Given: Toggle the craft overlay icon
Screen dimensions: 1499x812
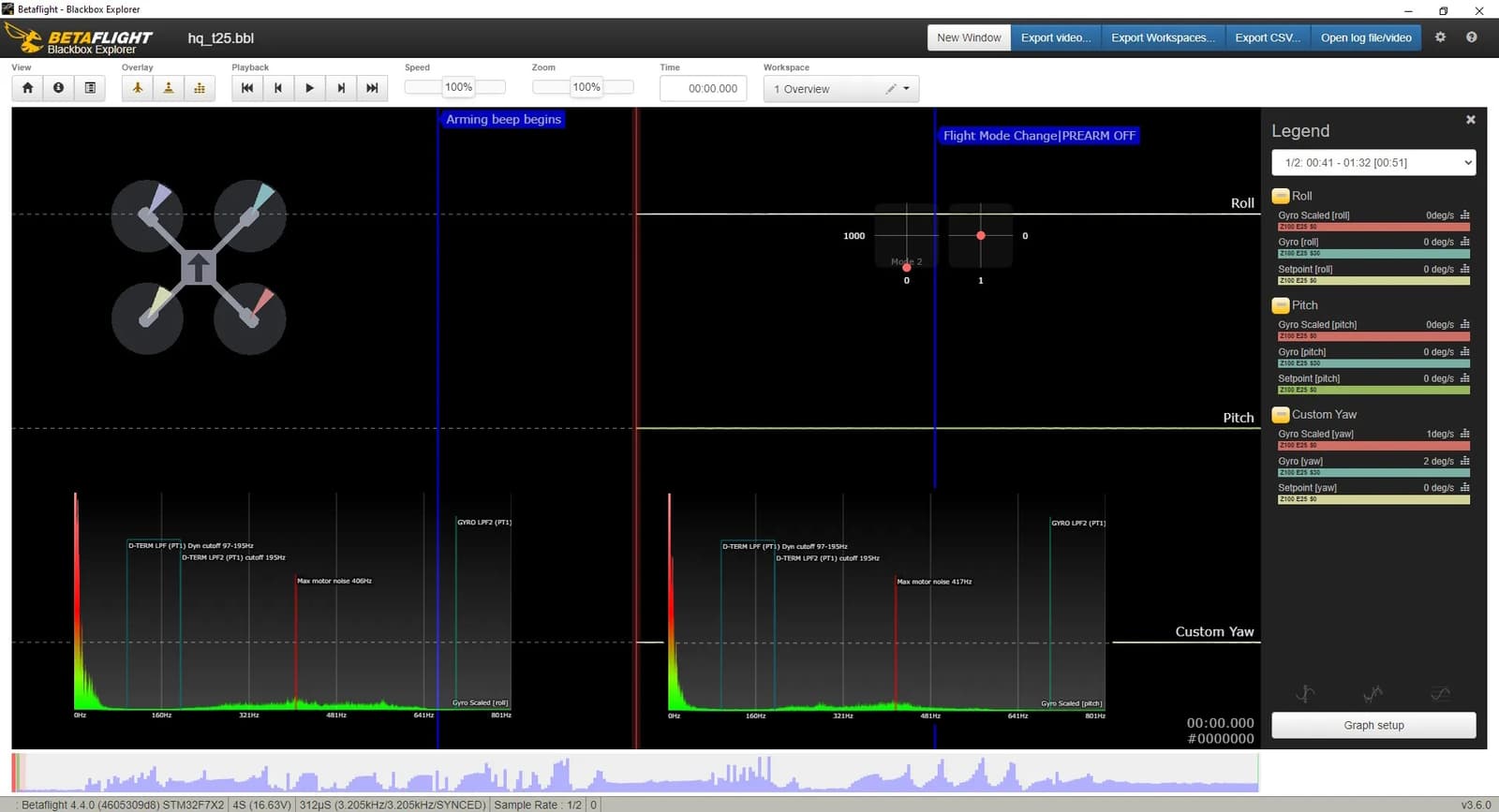Looking at the screenshot, I should point(137,88).
